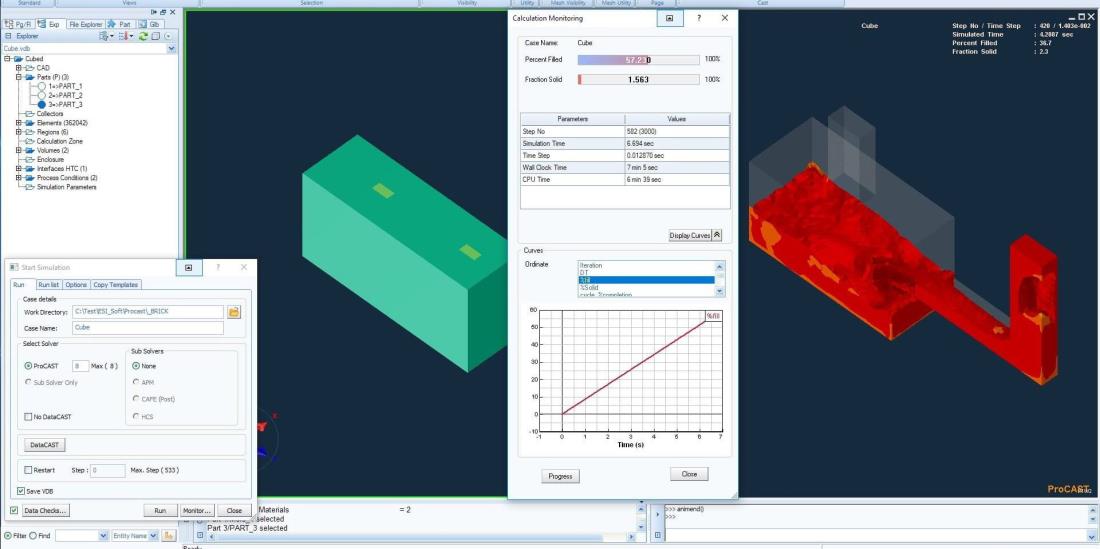Image resolution: width=1100 pixels, height=549 pixels.
Task: Switch to the Part tab
Action: 120,24
